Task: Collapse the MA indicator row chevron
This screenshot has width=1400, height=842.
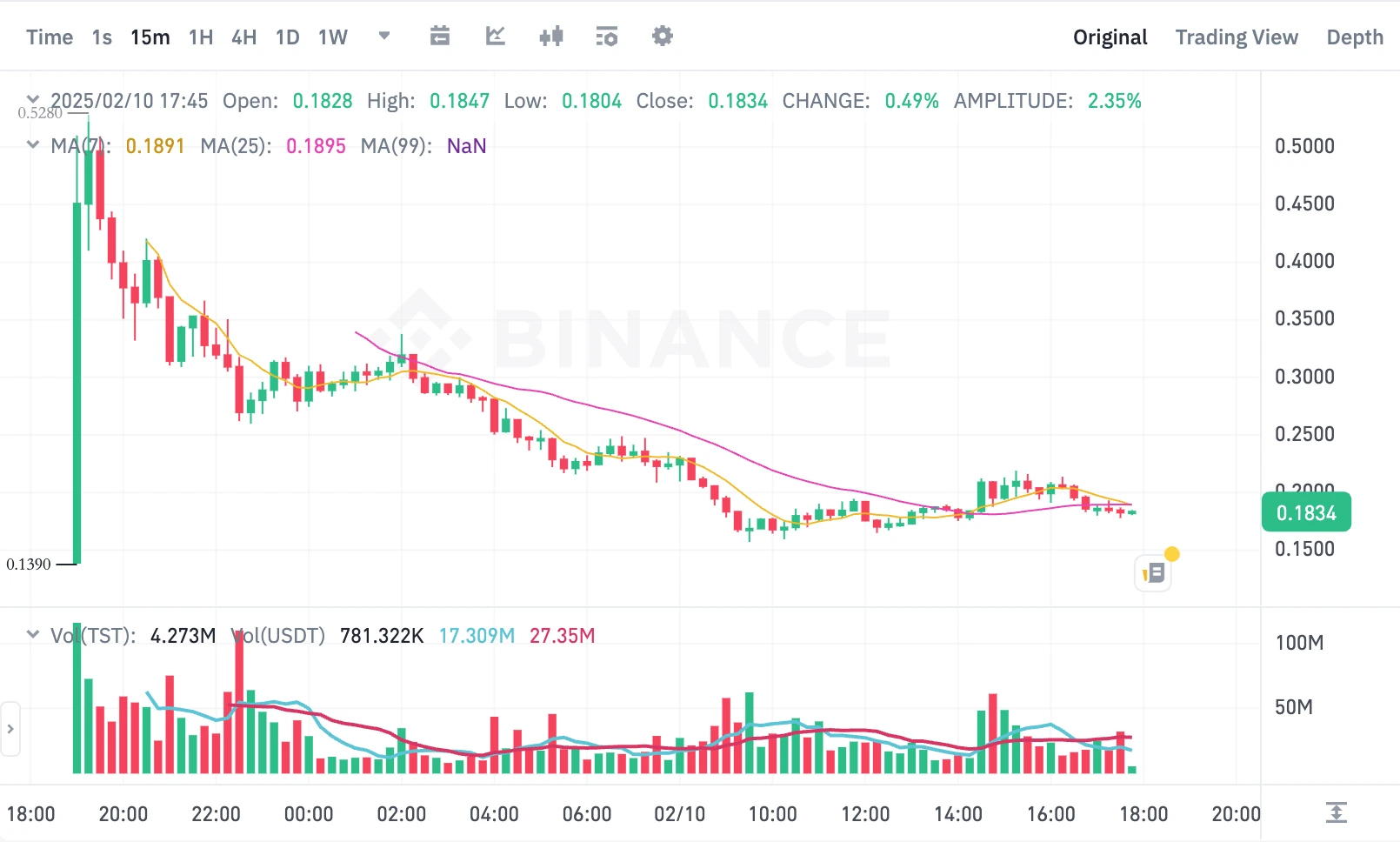Action: tap(33, 144)
